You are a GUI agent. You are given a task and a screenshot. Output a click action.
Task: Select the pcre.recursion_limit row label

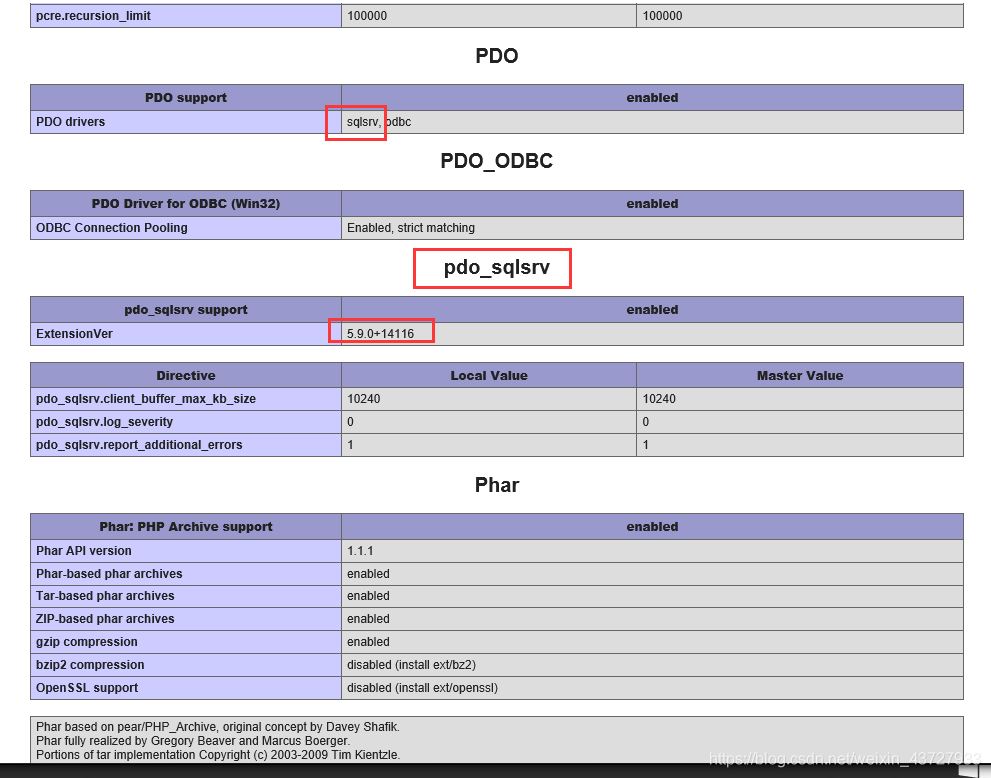tap(90, 15)
